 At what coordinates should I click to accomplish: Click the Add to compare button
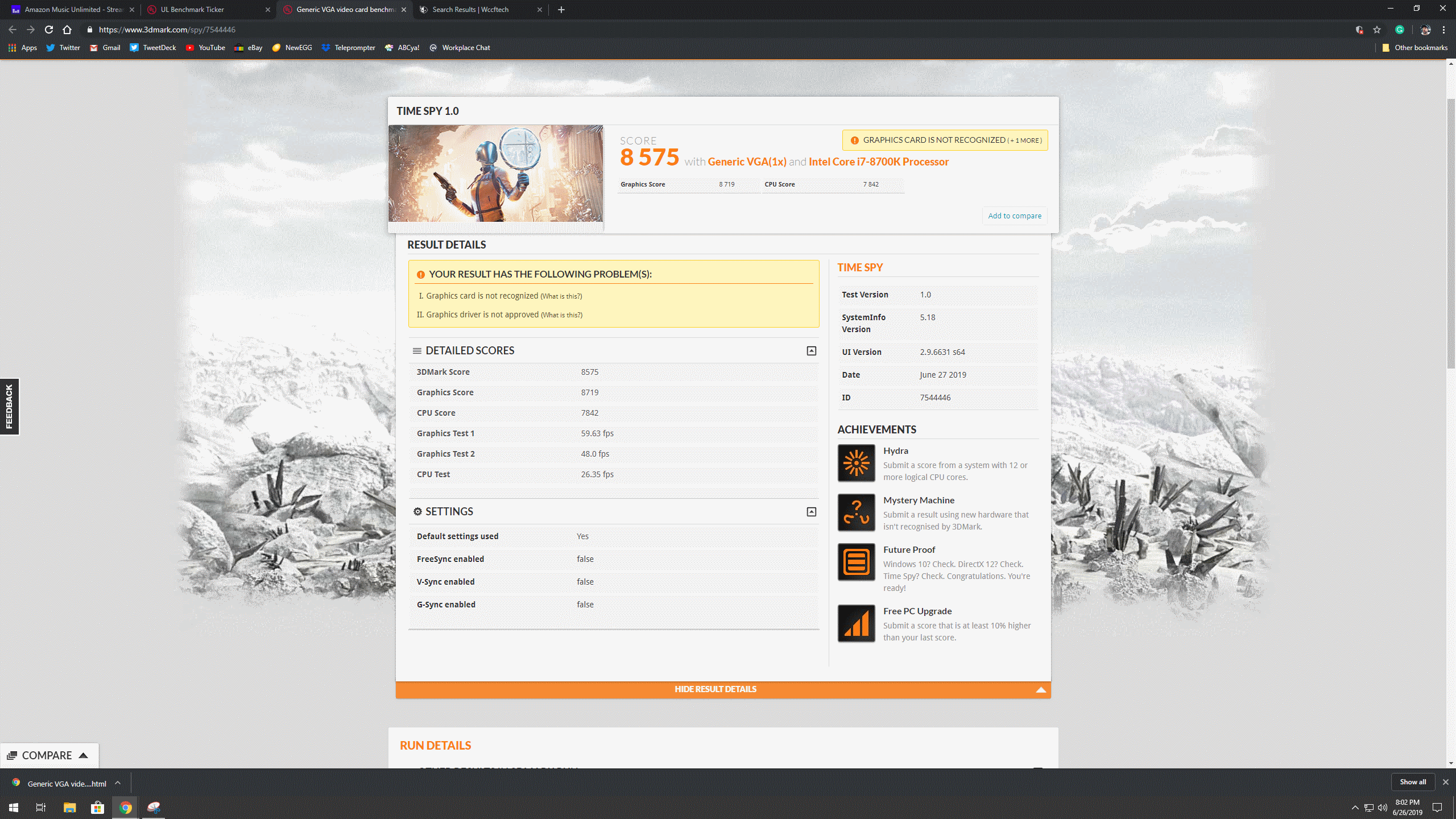click(1015, 216)
